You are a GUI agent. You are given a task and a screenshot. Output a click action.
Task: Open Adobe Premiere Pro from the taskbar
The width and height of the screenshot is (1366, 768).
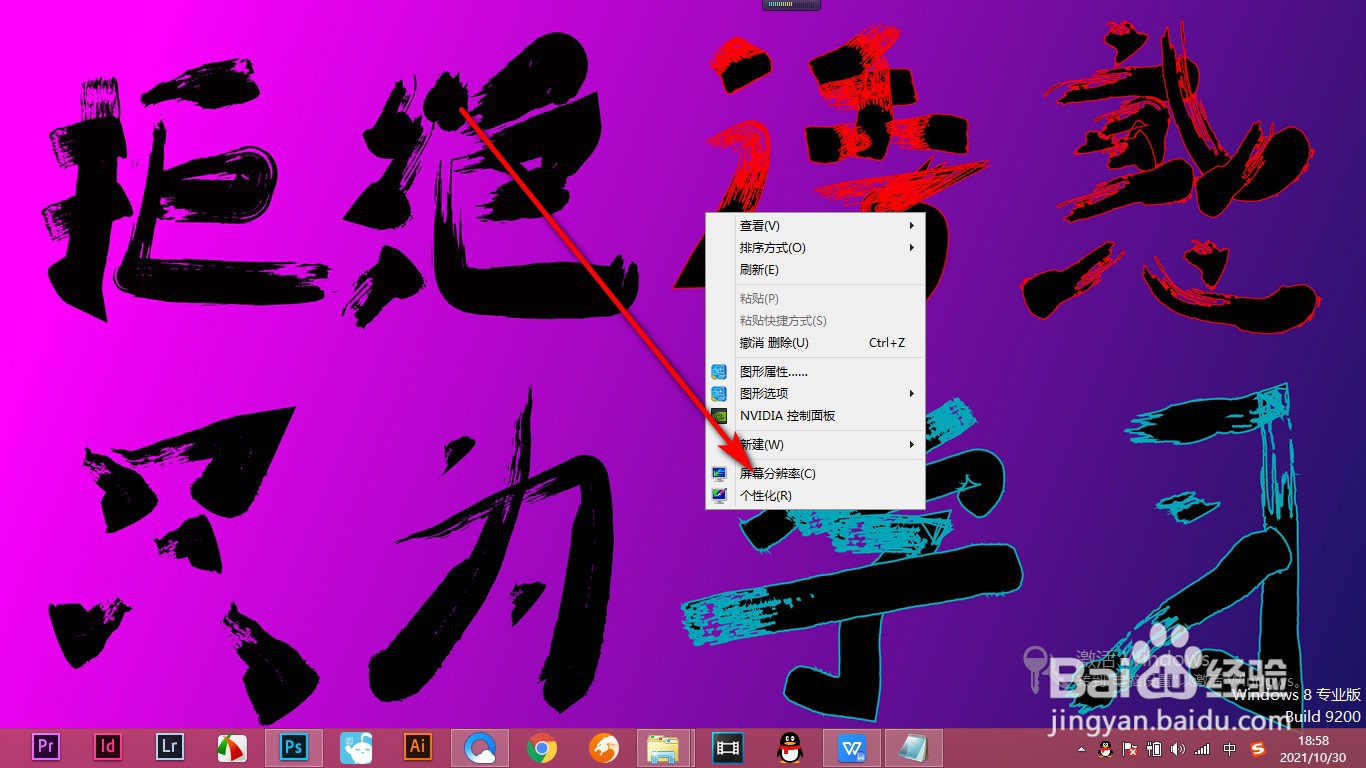[45, 747]
